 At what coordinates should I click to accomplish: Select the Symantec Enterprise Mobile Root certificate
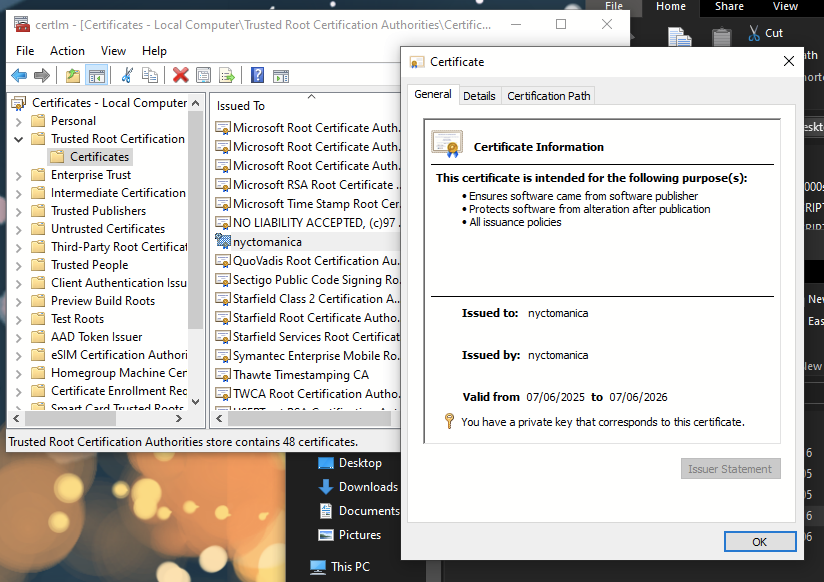pyautogui.click(x=308, y=356)
